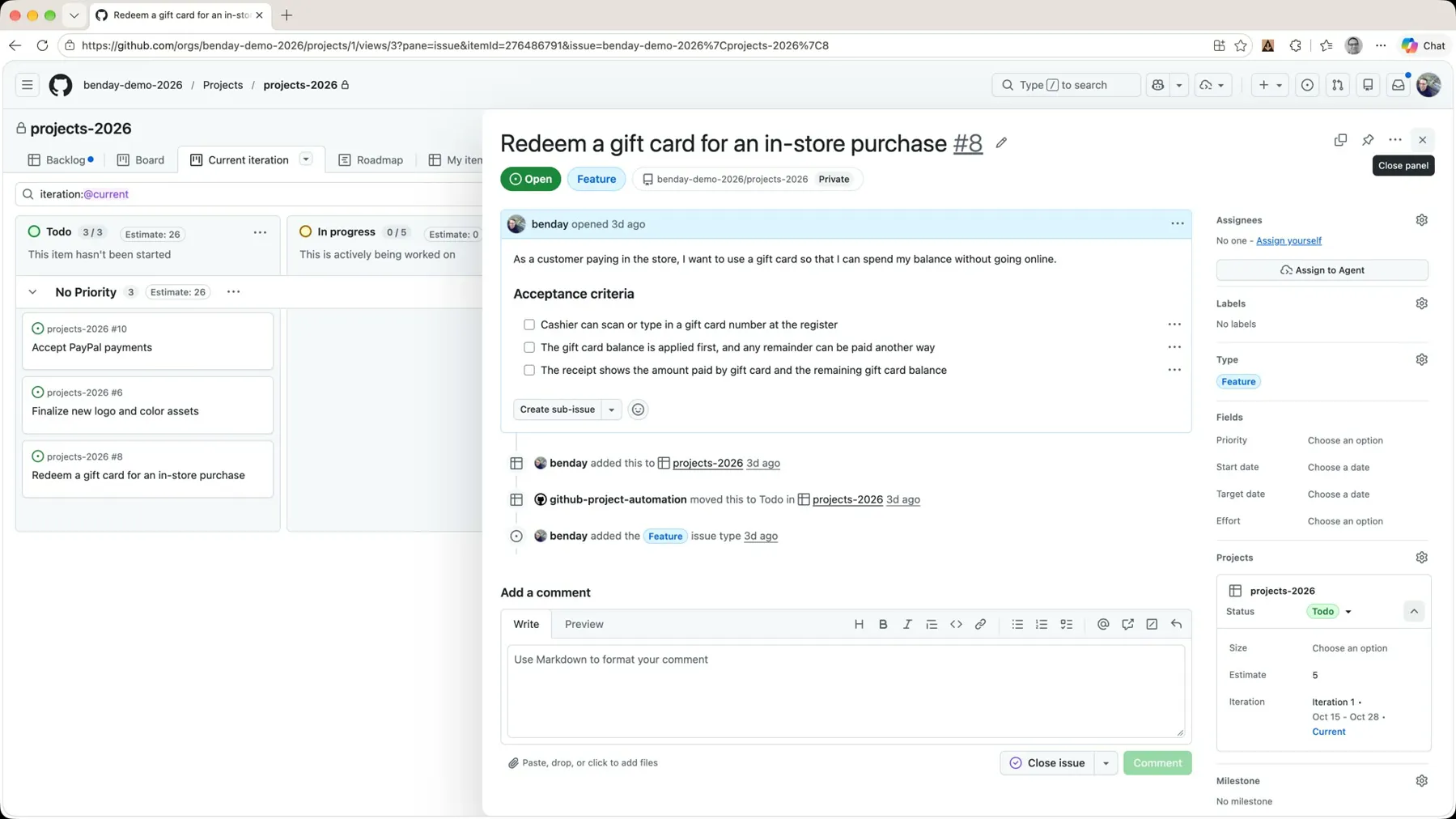
Task: Check 'Cashier can scan or type' criterion
Action: (x=529, y=325)
